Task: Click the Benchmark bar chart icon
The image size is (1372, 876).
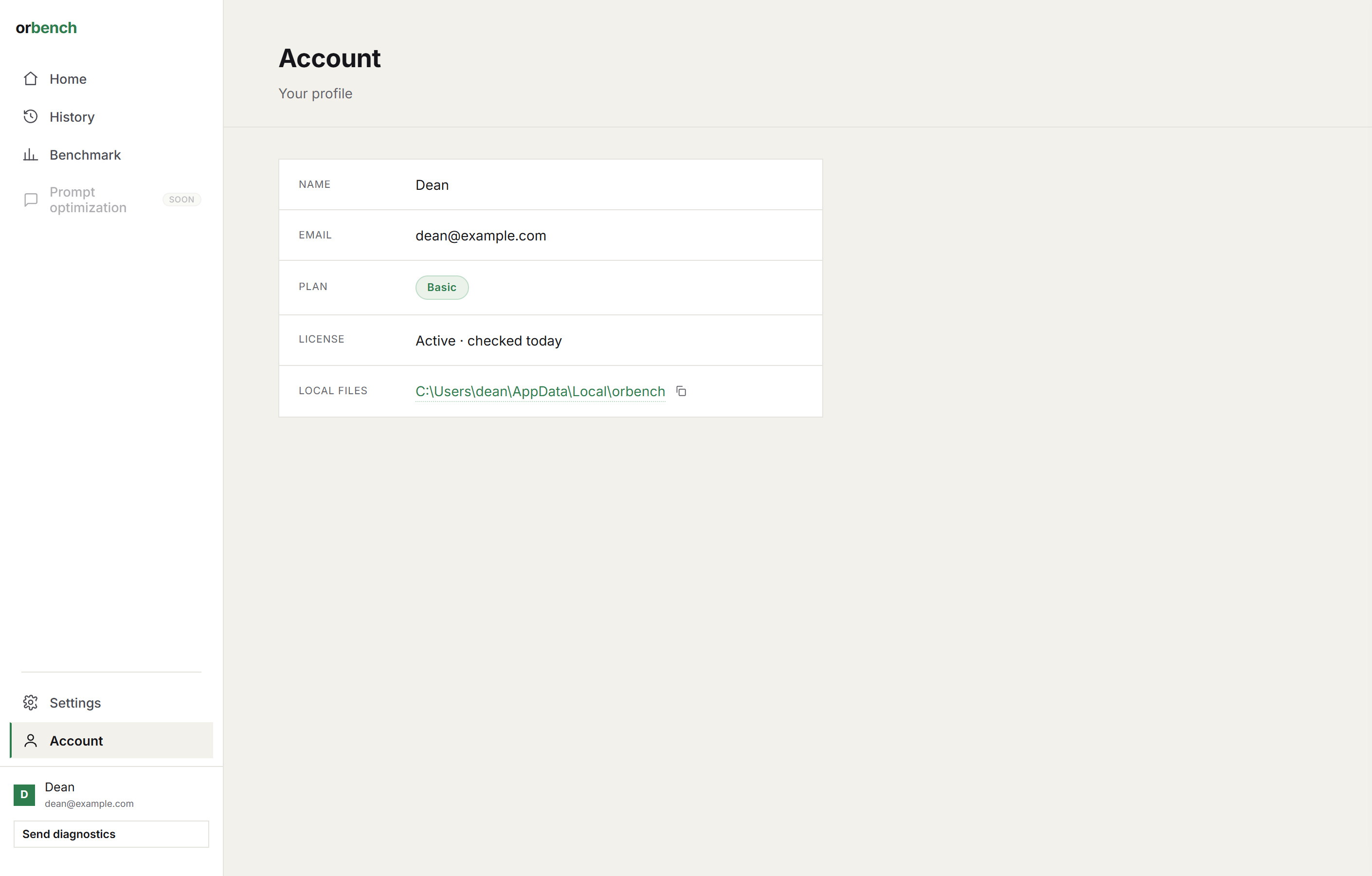Action: click(31, 154)
